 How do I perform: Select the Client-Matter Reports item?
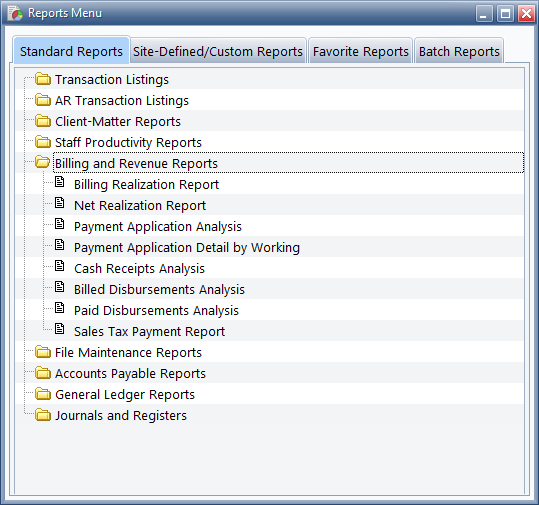click(118, 121)
